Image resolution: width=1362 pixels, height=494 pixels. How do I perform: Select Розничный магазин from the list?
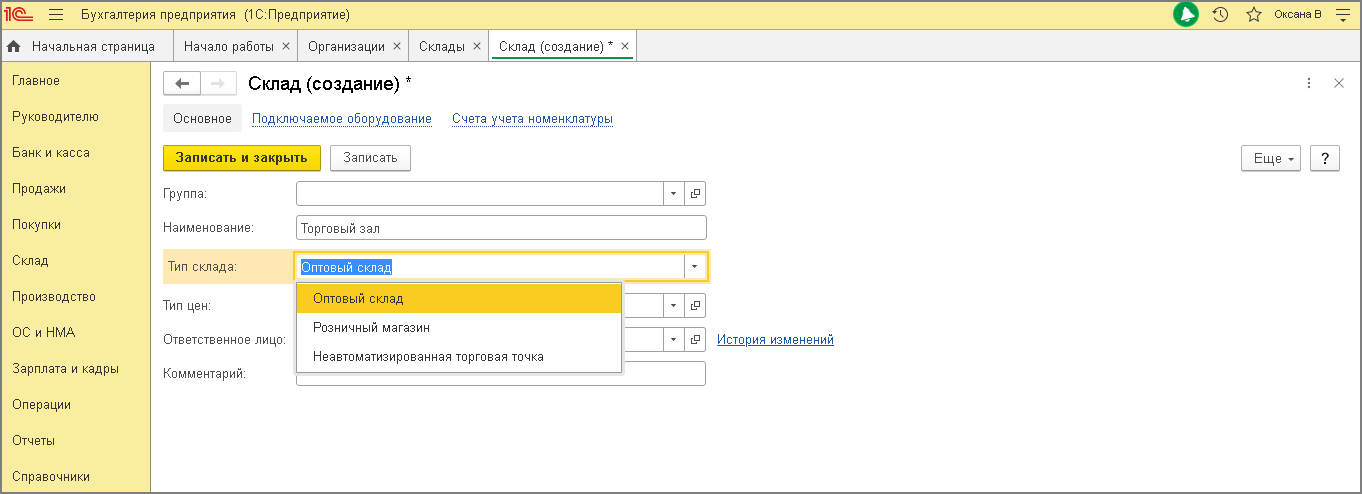click(371, 327)
